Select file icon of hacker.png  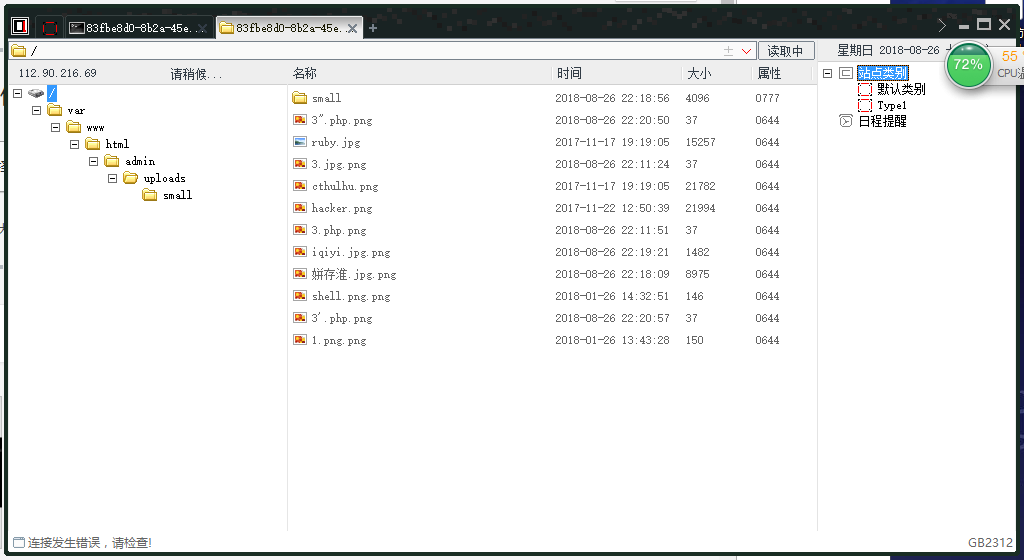click(x=300, y=208)
